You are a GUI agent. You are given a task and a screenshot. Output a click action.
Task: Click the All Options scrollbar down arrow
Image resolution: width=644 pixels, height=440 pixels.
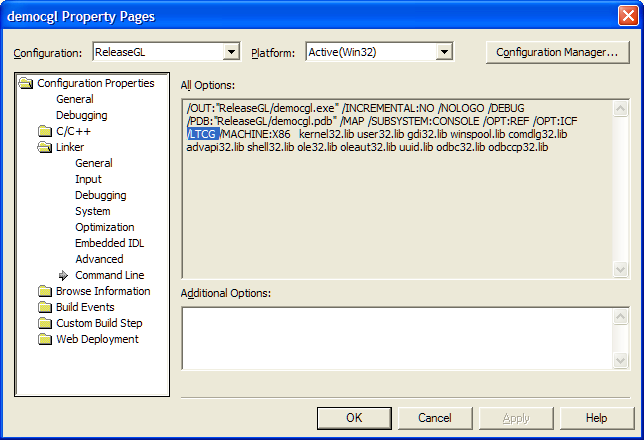pos(620,270)
